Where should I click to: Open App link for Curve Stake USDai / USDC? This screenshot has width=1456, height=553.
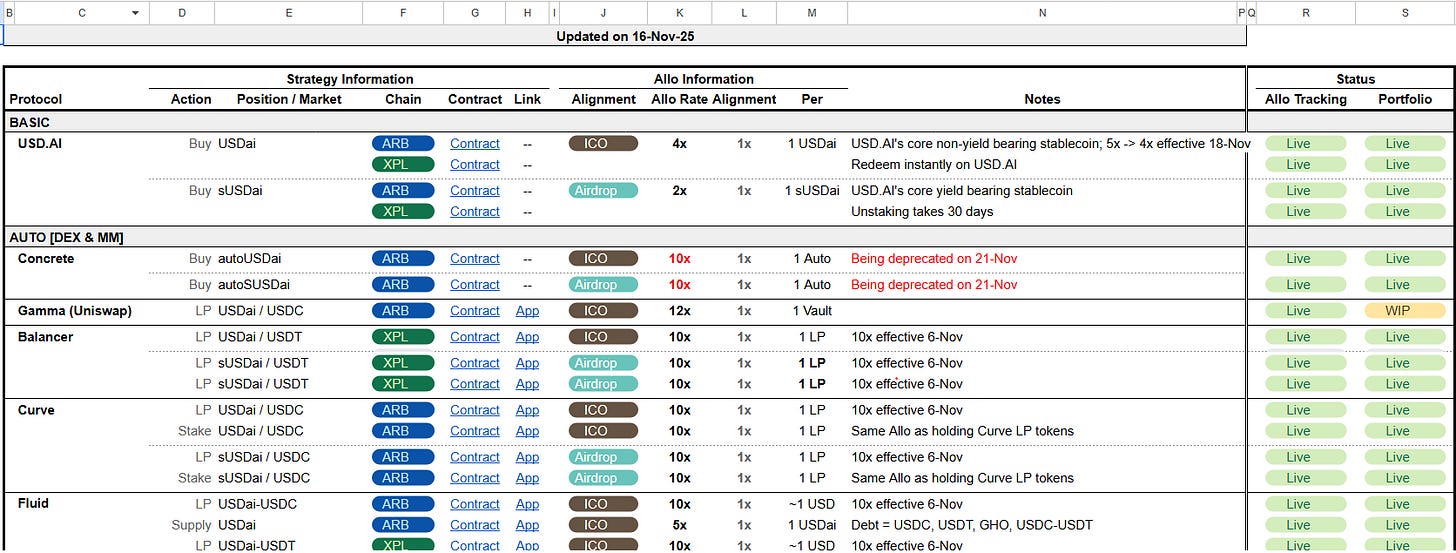(x=527, y=431)
